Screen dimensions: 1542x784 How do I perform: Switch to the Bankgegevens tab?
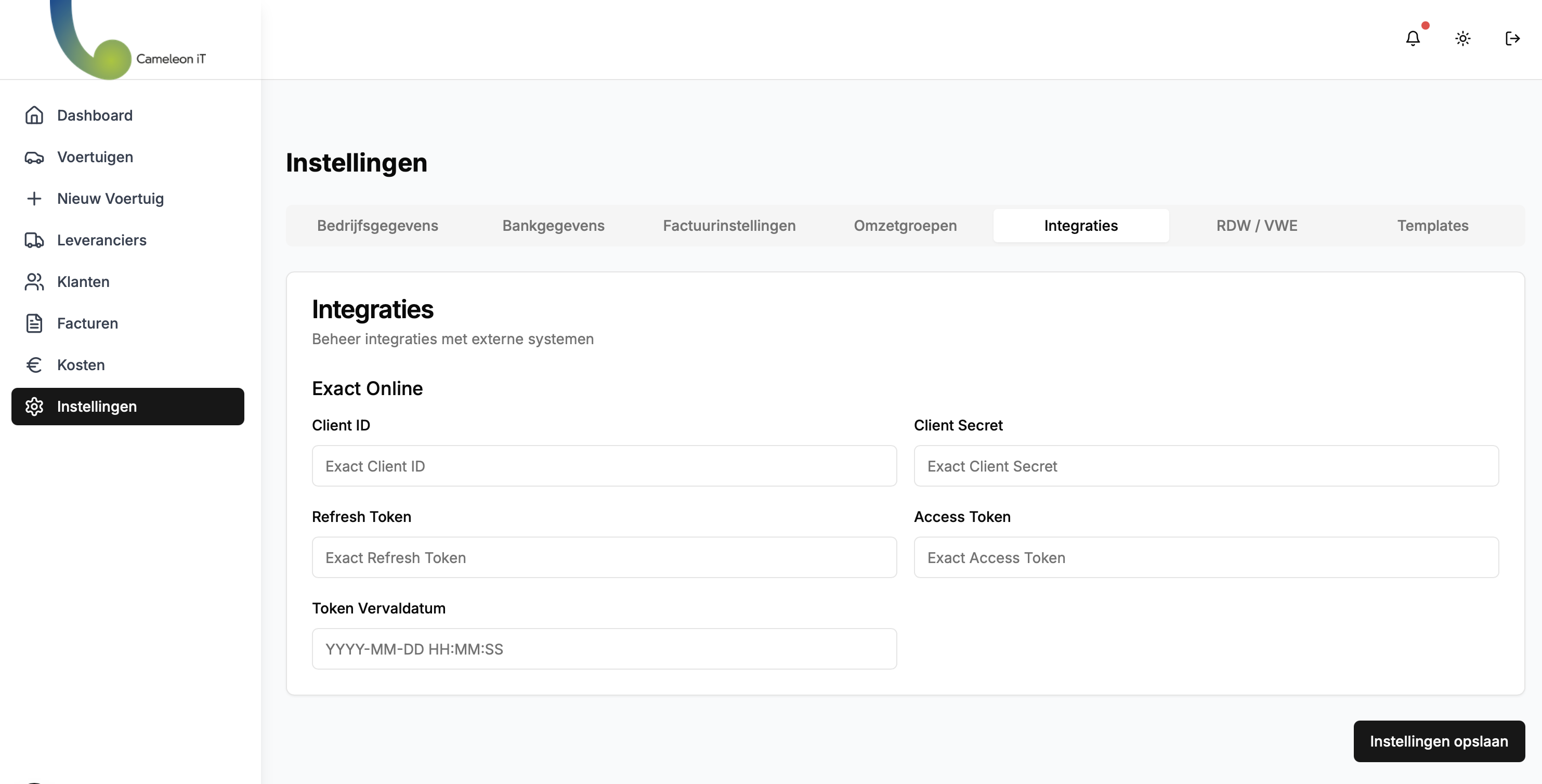point(553,226)
